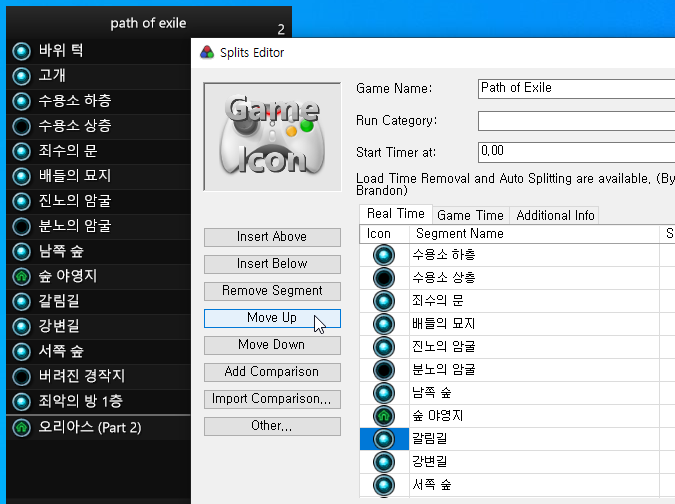This screenshot has height=504, width=675.
Task: Click the 고개 split icon in timer
Action: 22,76
